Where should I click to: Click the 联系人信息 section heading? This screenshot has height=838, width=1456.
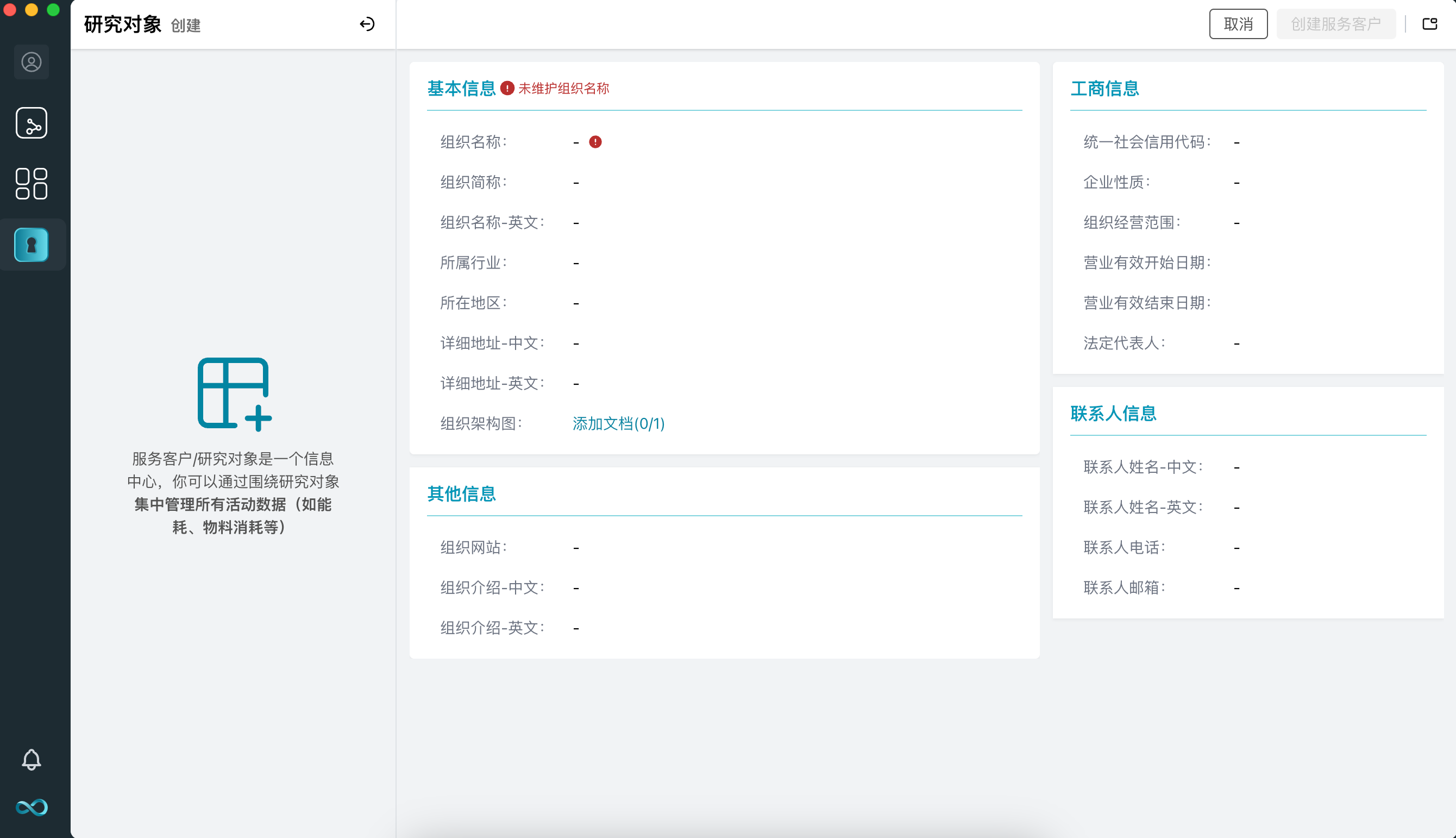[1113, 413]
